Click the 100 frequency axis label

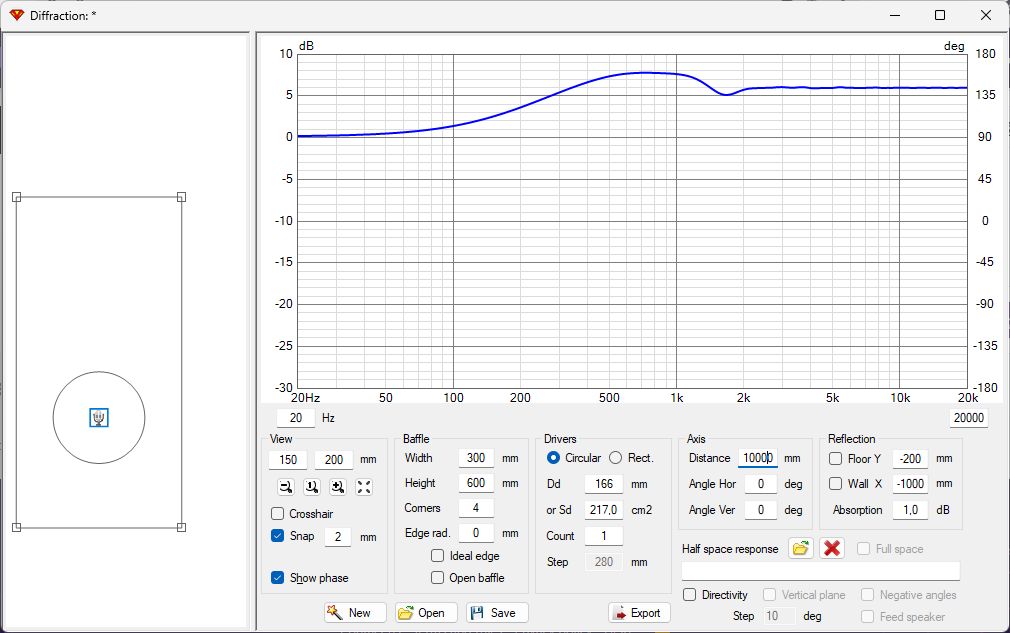453,398
